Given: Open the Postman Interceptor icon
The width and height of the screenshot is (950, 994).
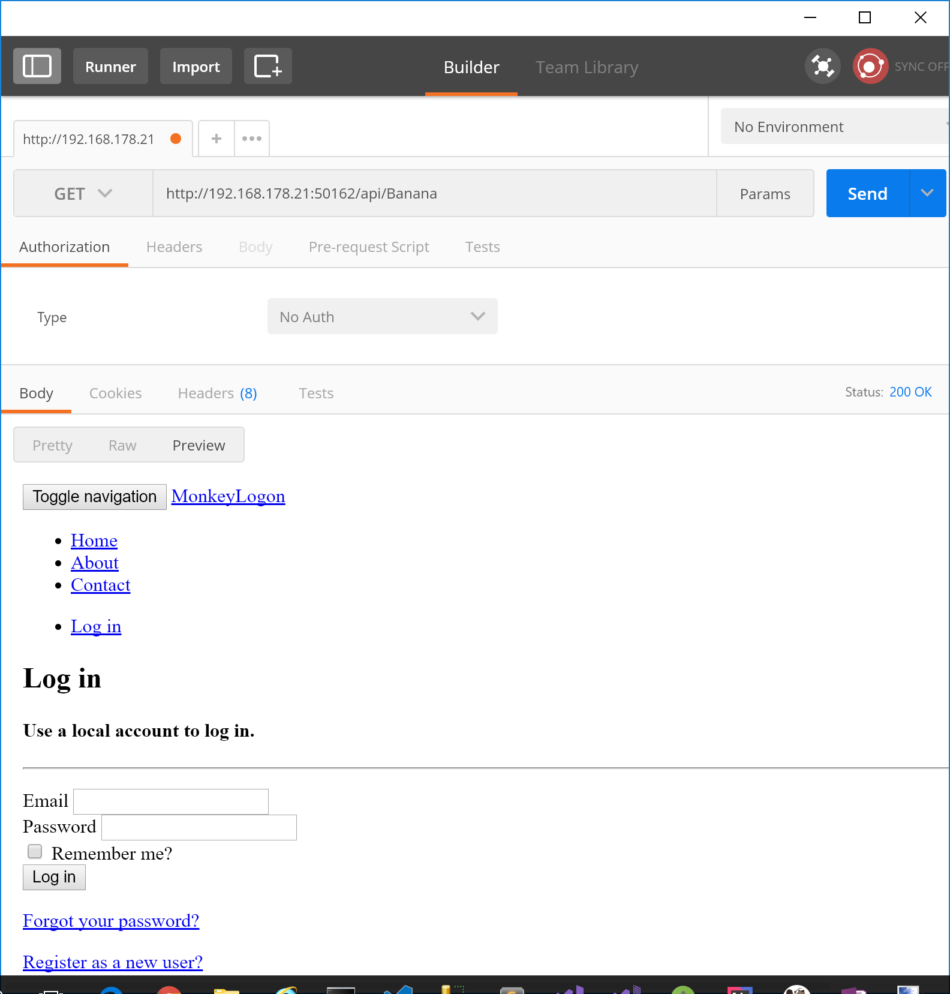Looking at the screenshot, I should click(x=822, y=66).
